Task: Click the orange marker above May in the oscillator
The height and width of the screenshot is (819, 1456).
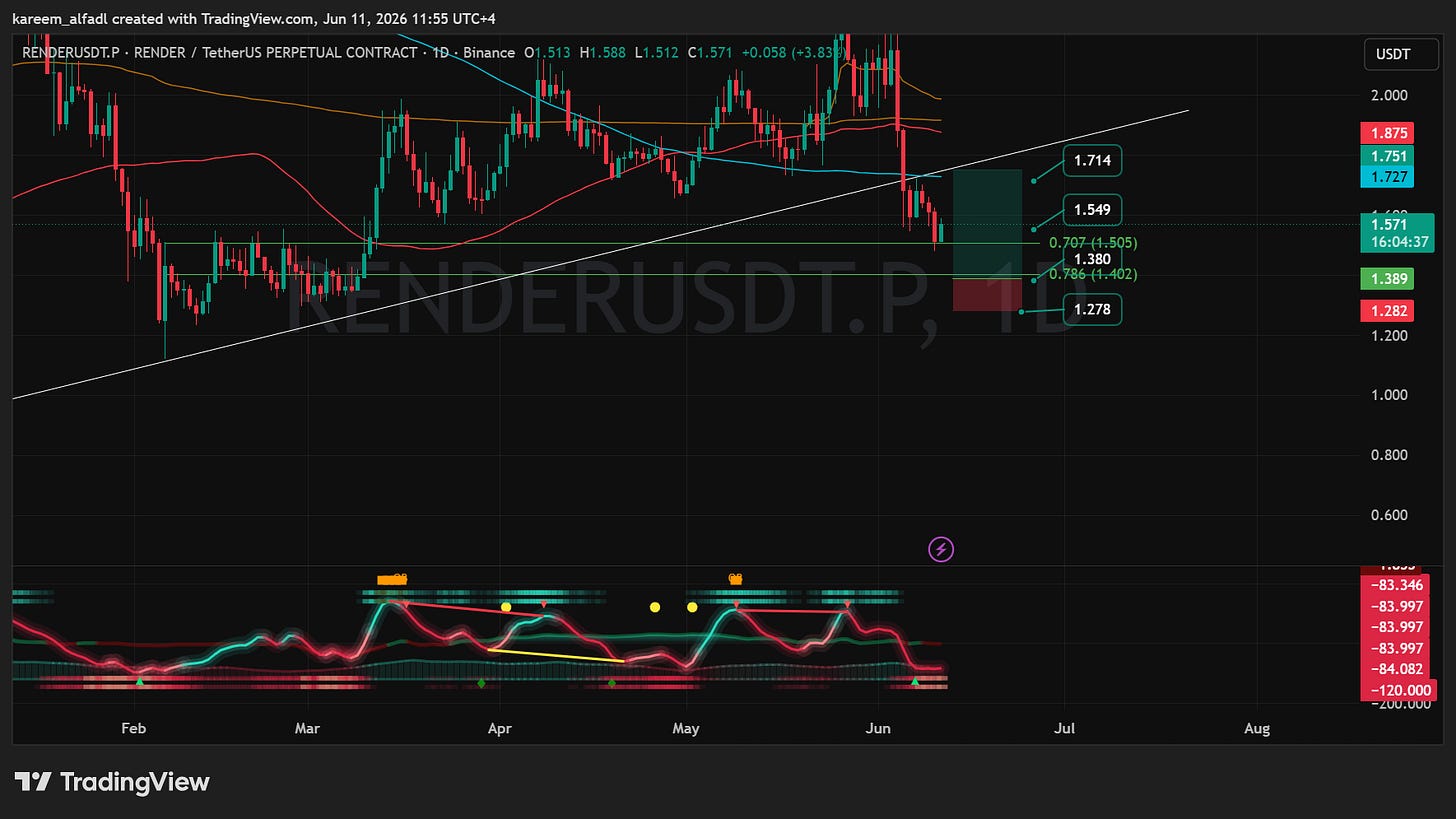Action: click(735, 579)
